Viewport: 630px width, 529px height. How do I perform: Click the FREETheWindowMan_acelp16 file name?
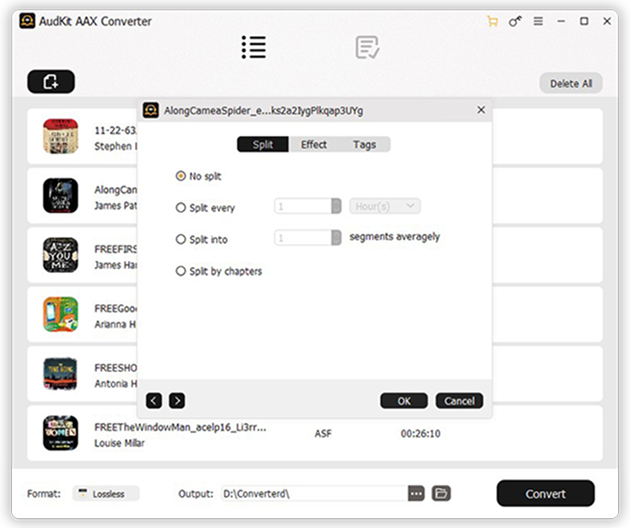(x=180, y=427)
